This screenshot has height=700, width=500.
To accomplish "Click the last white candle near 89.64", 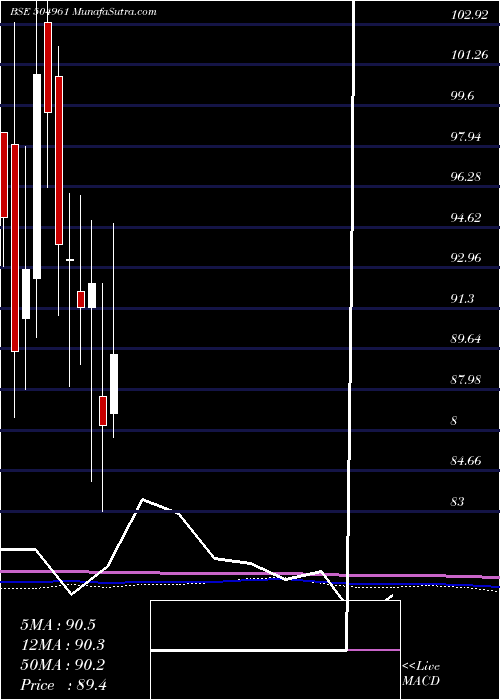I will (x=114, y=384).
